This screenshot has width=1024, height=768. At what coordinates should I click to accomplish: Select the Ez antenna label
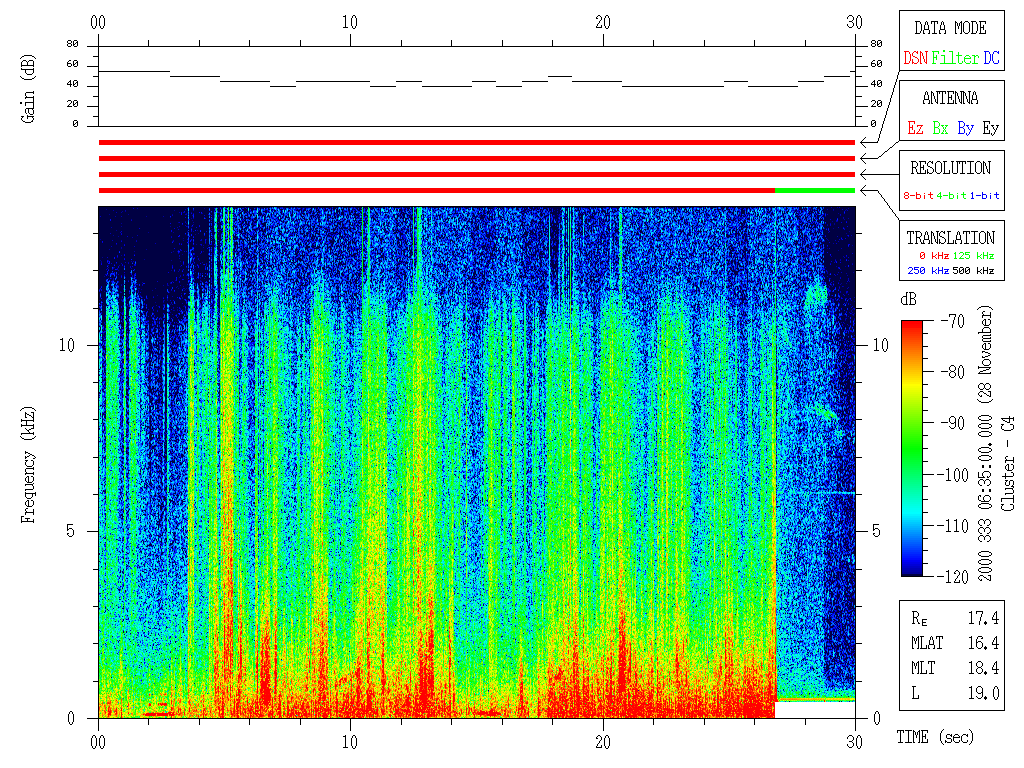915,128
